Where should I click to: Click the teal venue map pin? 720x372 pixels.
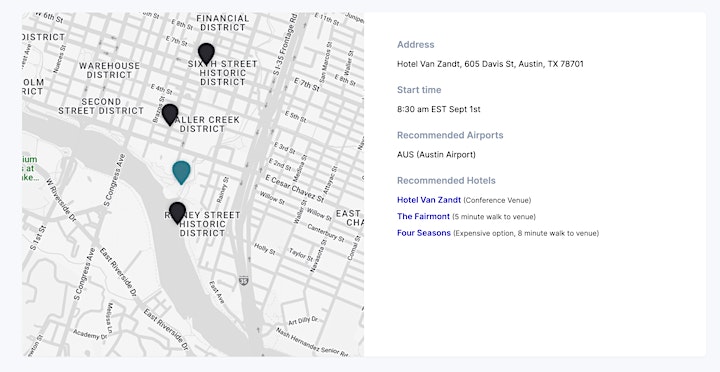181,173
